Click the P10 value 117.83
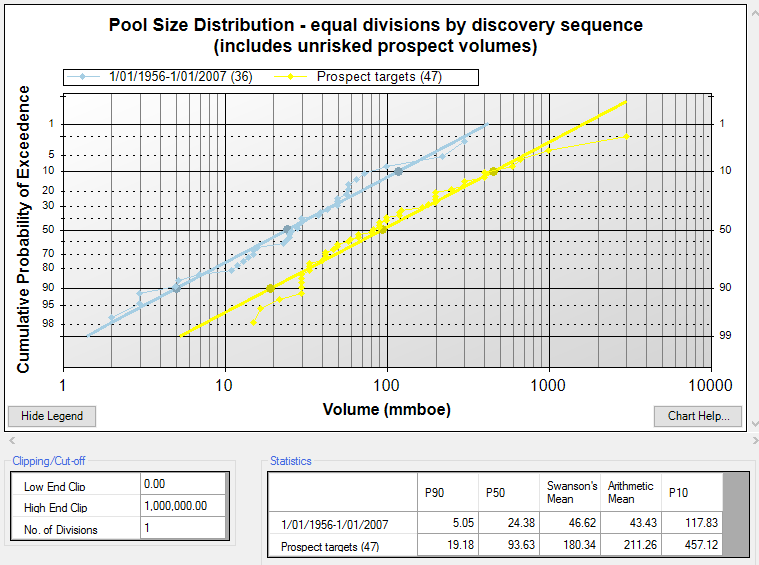This screenshot has width=759, height=565. (x=692, y=523)
